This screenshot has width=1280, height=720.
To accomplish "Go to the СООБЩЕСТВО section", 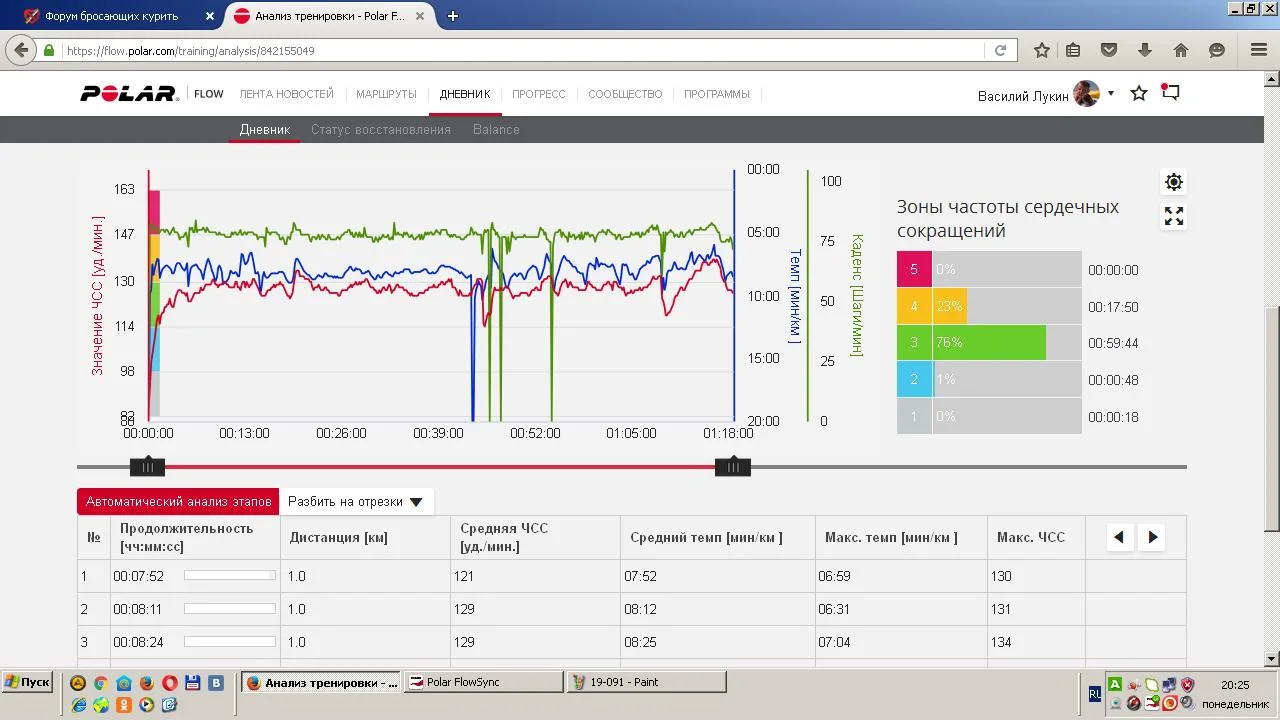I will [625, 94].
